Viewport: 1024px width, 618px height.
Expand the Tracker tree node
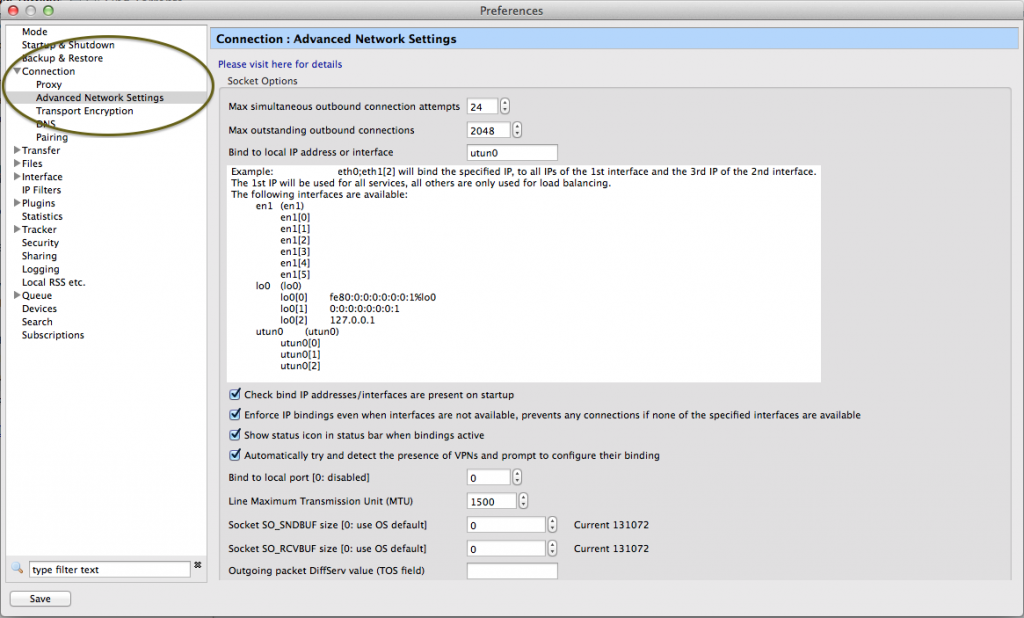pyautogui.click(x=17, y=229)
